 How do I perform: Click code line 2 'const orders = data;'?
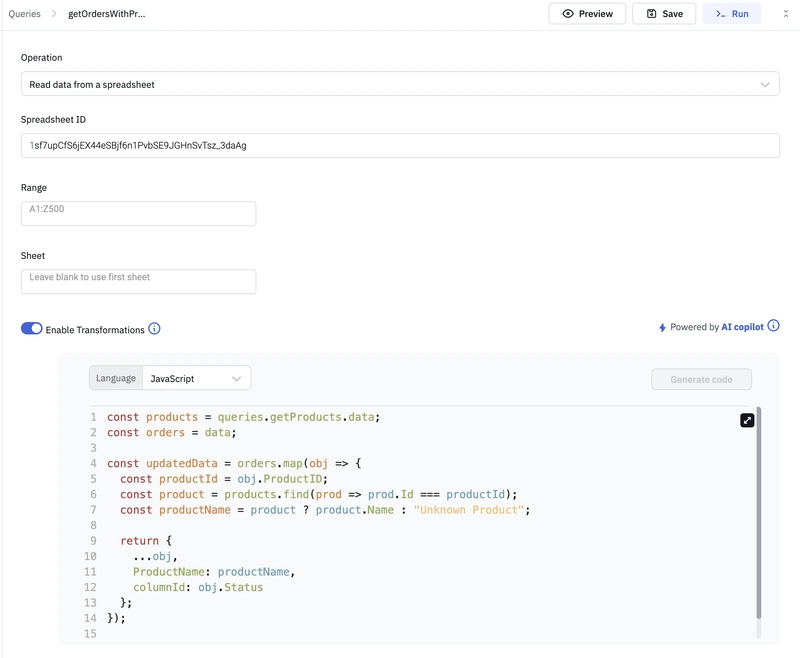click(x=171, y=433)
